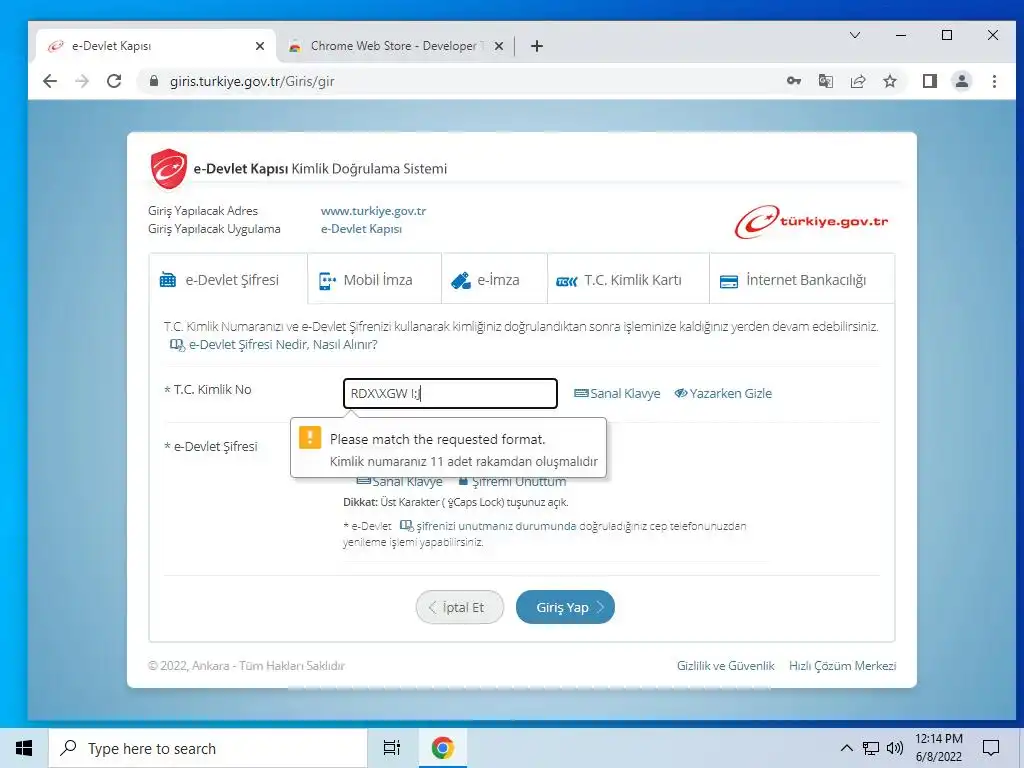Open the network tray icon
The image size is (1024, 768).
871,748
